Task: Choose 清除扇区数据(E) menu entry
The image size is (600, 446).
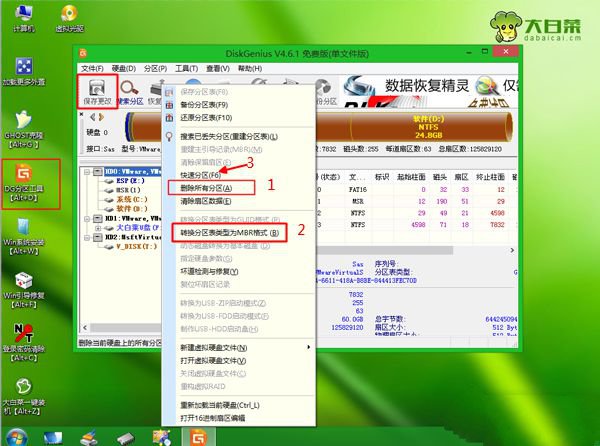Action: tap(205, 201)
